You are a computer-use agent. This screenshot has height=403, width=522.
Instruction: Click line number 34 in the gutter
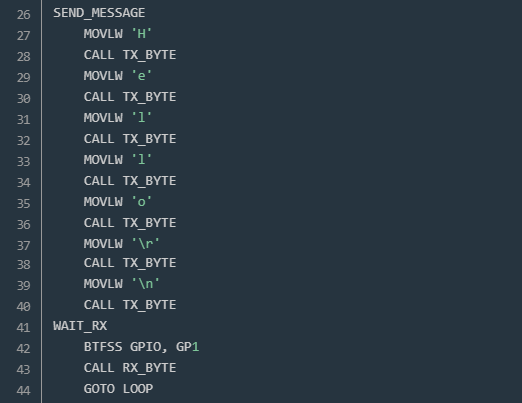[x=23, y=183]
